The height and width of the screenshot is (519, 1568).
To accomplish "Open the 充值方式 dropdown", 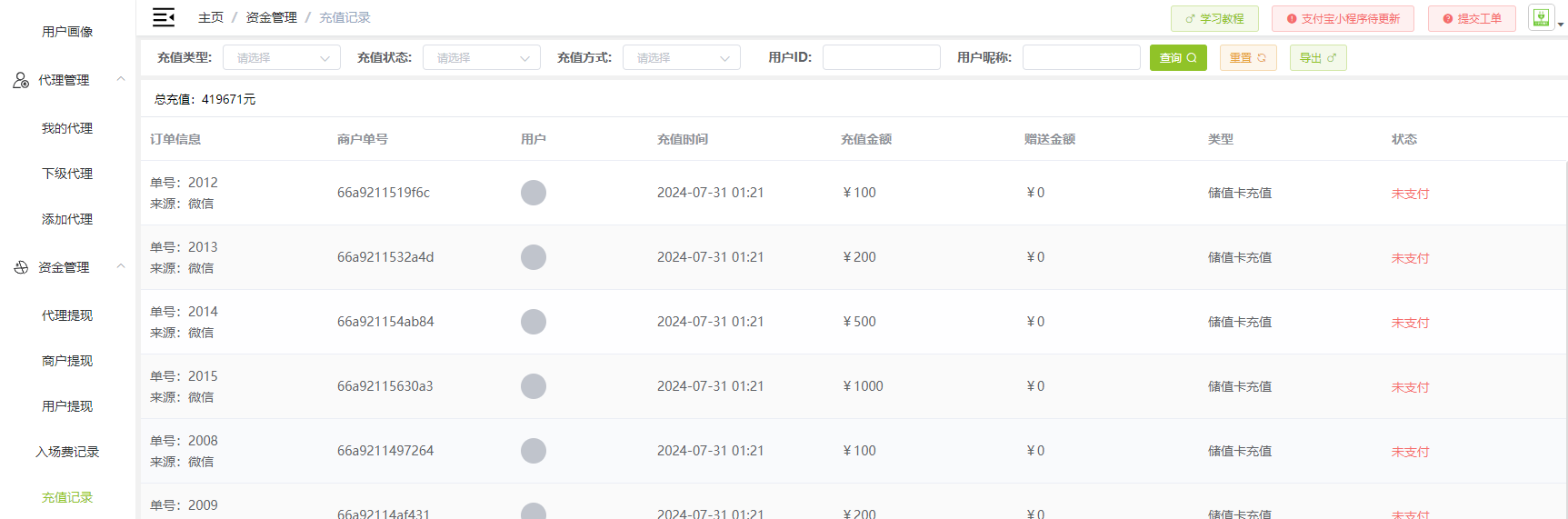I will tap(682, 57).
